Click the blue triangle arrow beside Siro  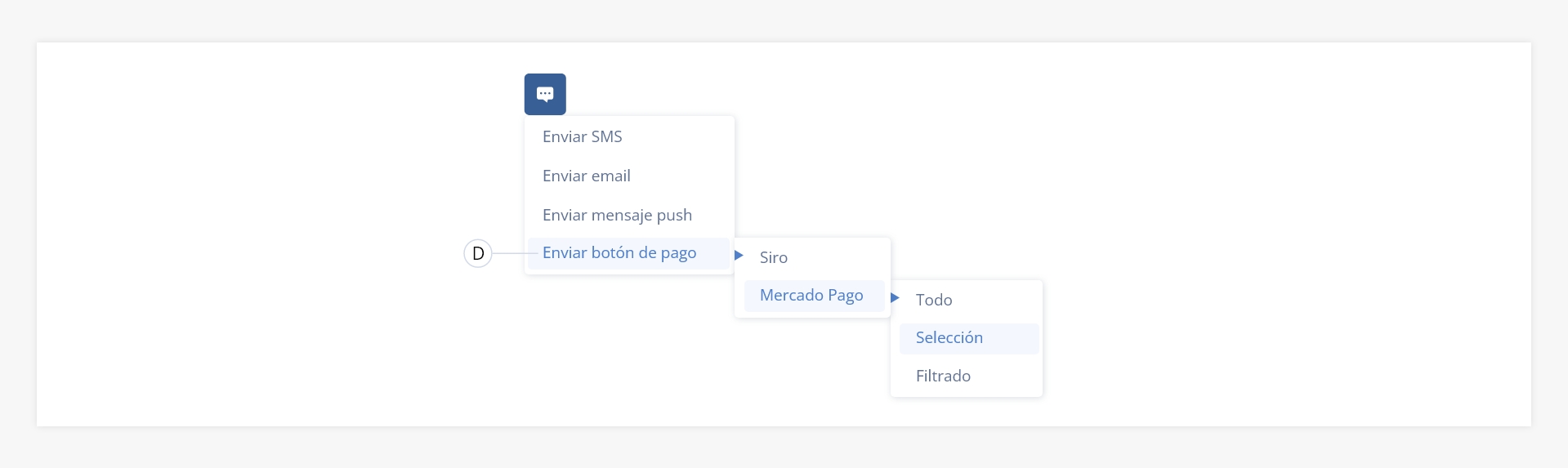coord(739,256)
